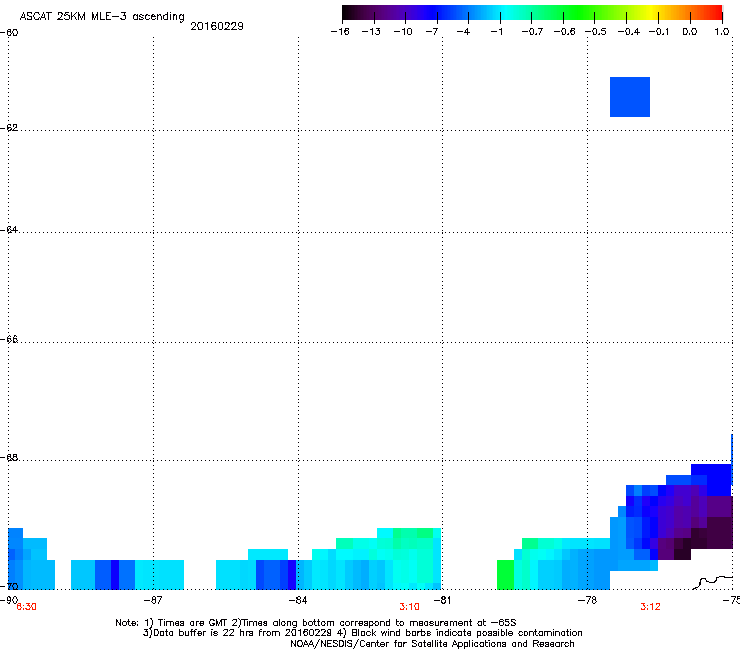The image size is (740, 650).
Task: Click the longitude axis label '-81'
Action: point(442,600)
